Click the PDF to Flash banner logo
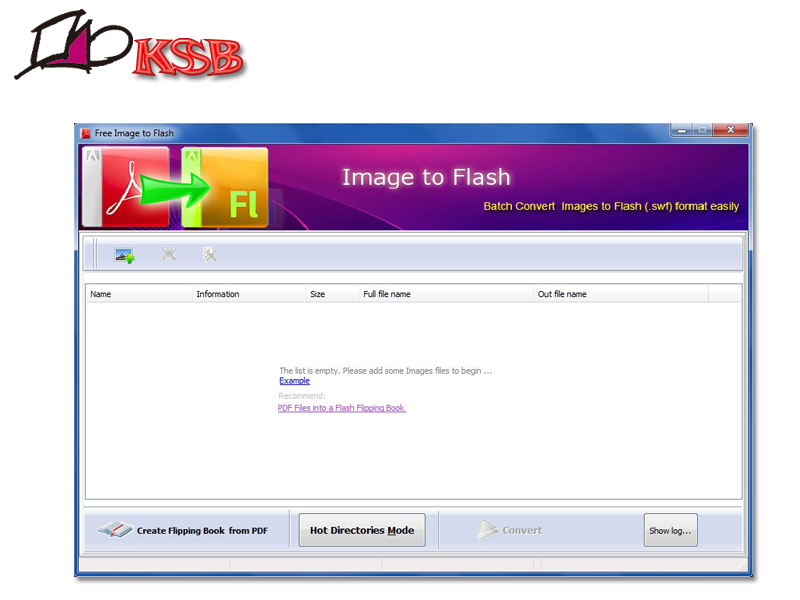The width and height of the screenshot is (800, 600). [175, 187]
